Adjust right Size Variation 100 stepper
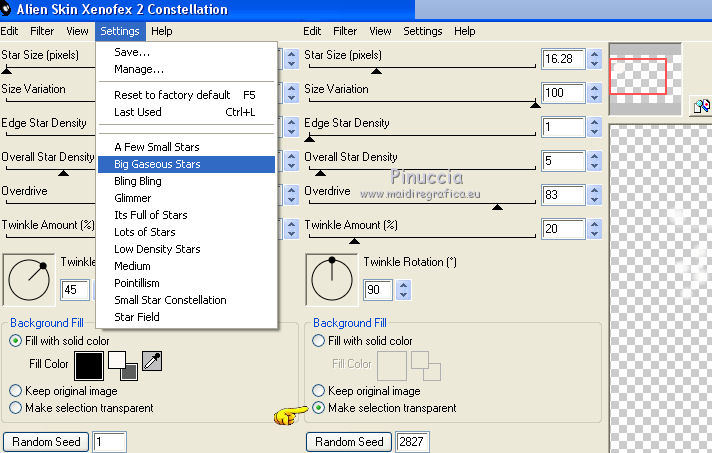 tap(595, 94)
